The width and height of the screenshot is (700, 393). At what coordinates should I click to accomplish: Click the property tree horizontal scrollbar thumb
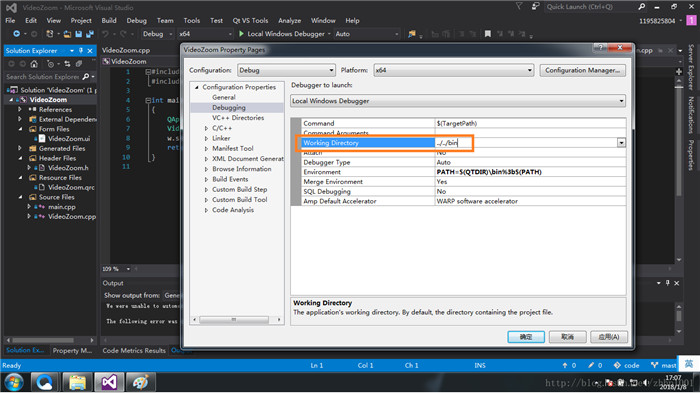click(233, 320)
